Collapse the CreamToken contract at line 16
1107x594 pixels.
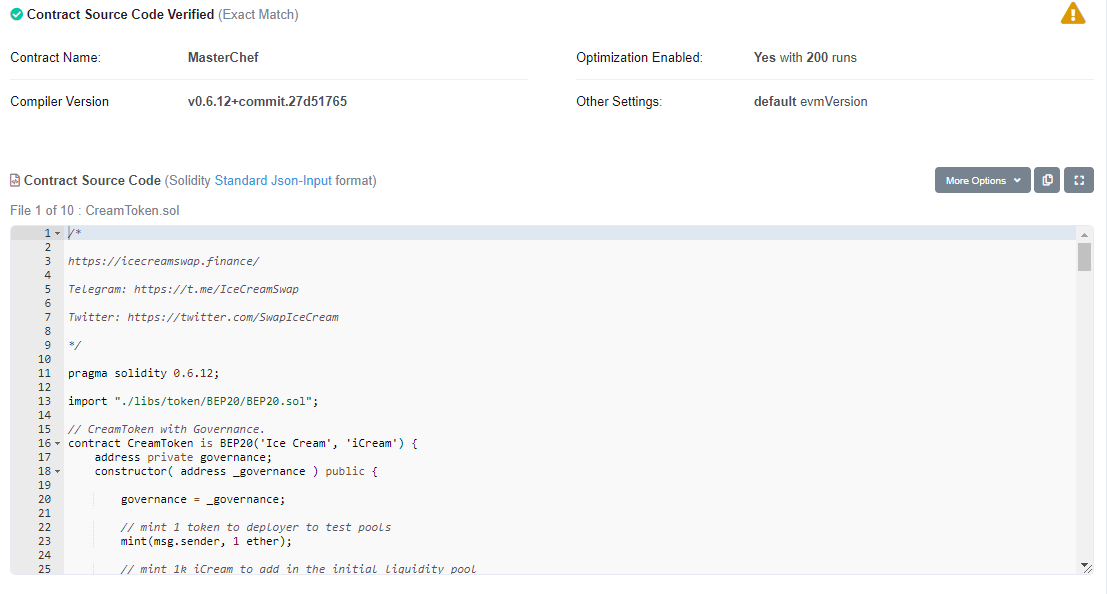(x=58, y=444)
